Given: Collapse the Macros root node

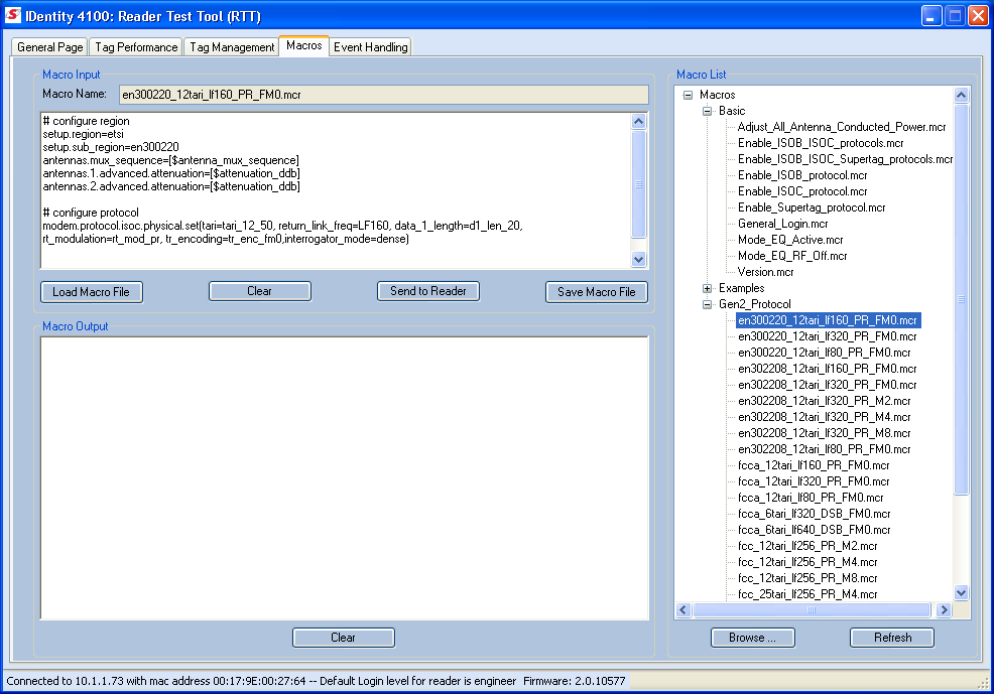Looking at the screenshot, I should coord(688,95).
